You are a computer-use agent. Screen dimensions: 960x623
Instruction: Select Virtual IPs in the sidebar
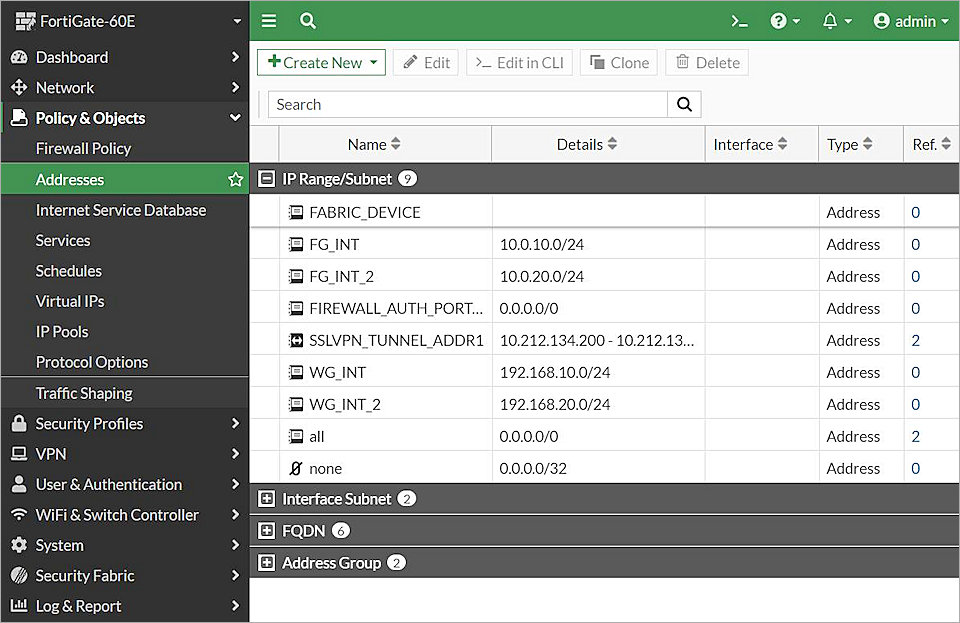(70, 301)
